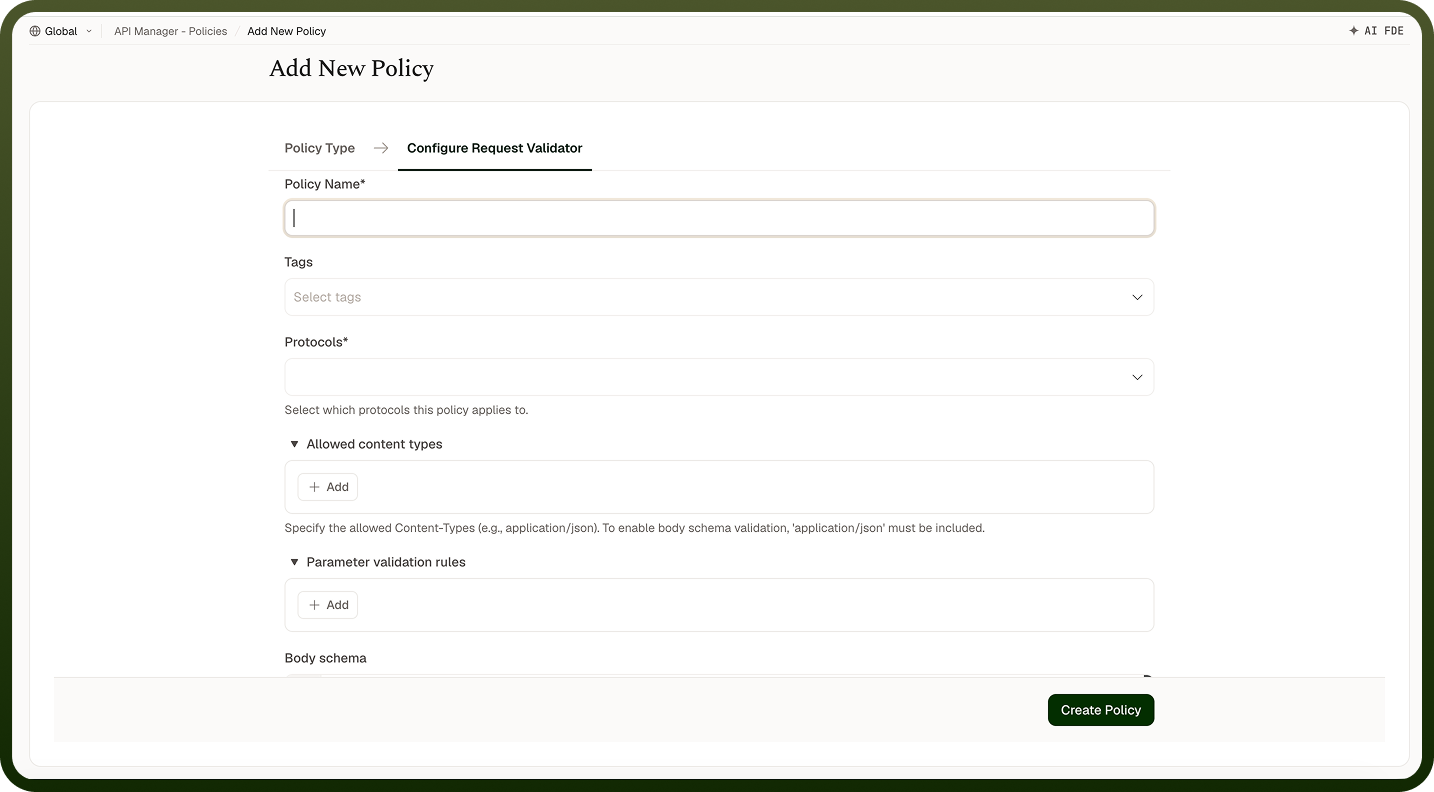This screenshot has height=792, width=1434.
Task: Collapse the Allowed content types section
Action: (294, 444)
